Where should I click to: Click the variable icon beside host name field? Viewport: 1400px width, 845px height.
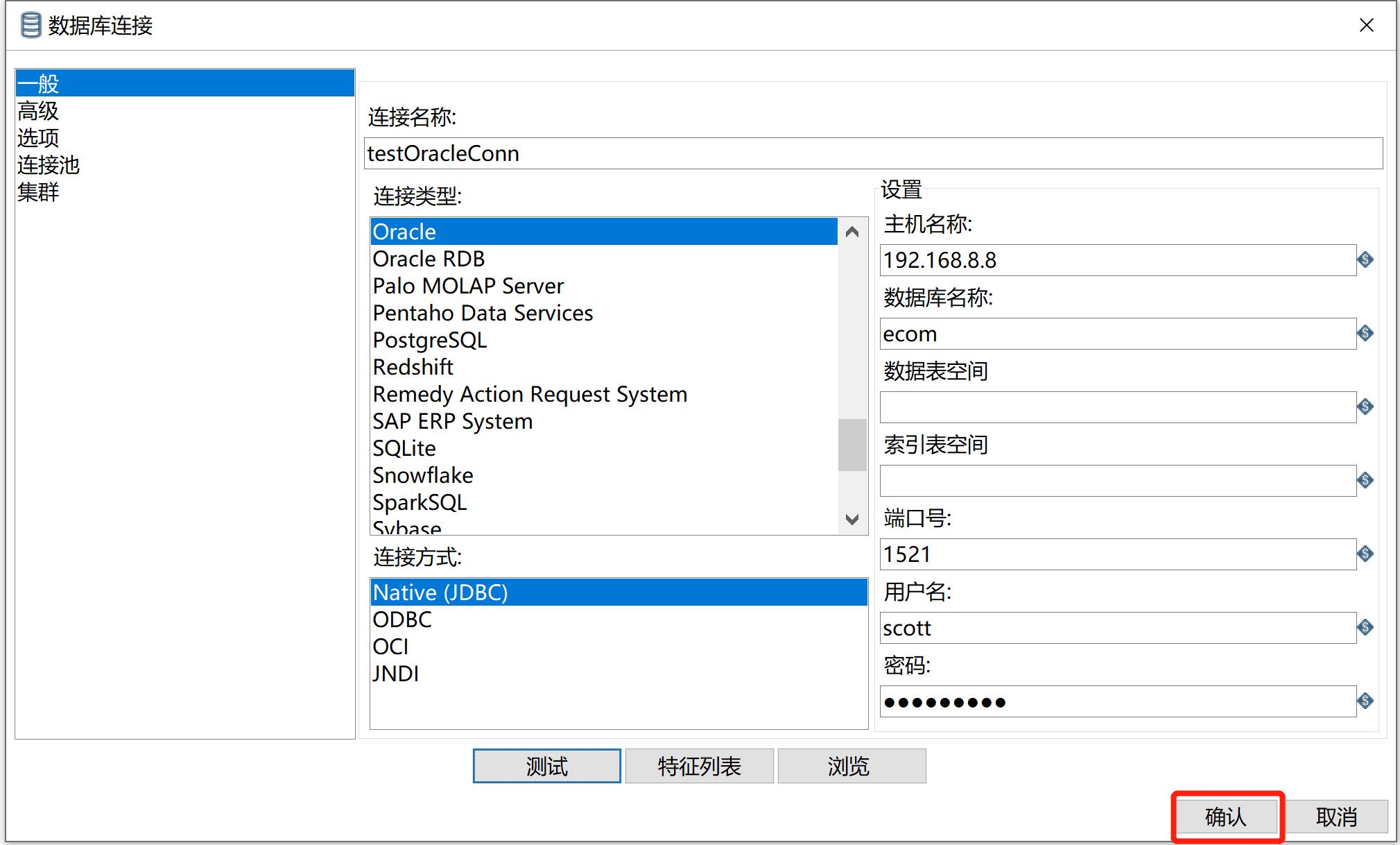tap(1365, 259)
